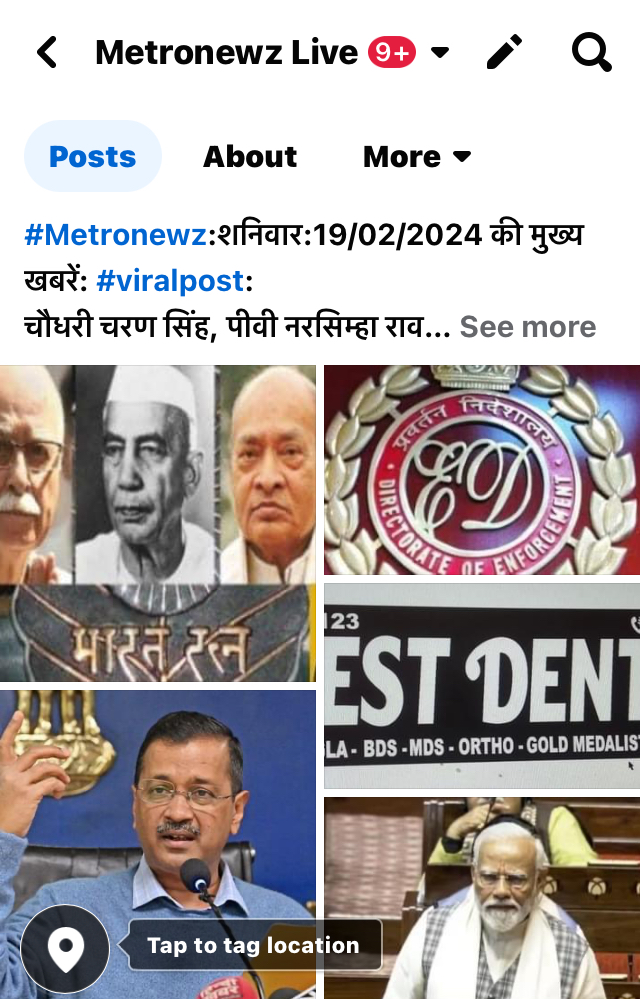Open the man speaking at microphone photo
The height and width of the screenshot is (999, 640).
(157, 845)
